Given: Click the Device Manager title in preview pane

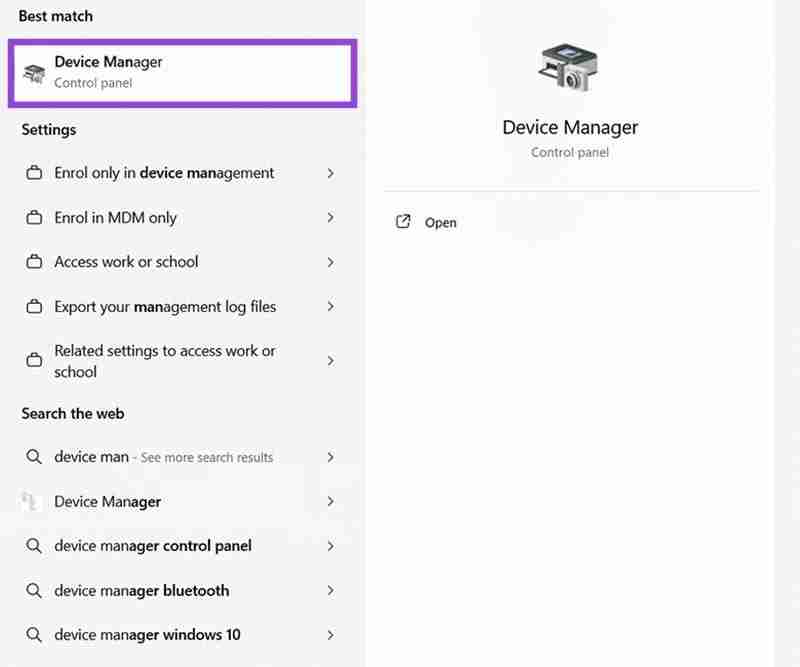Looking at the screenshot, I should coord(570,128).
